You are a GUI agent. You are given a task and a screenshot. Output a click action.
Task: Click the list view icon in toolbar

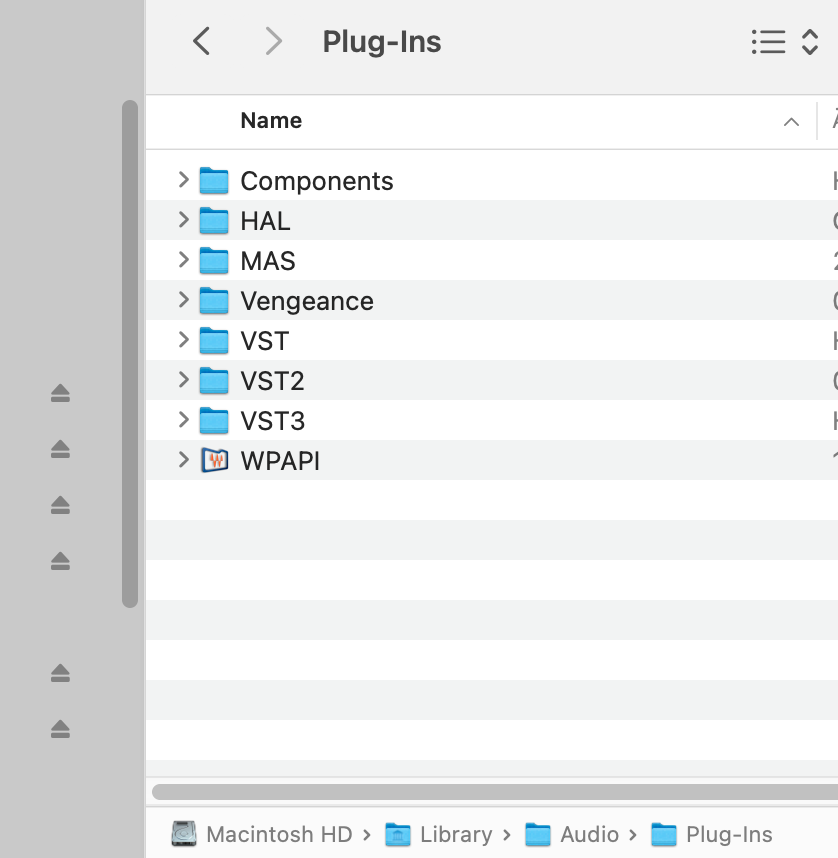tap(768, 42)
